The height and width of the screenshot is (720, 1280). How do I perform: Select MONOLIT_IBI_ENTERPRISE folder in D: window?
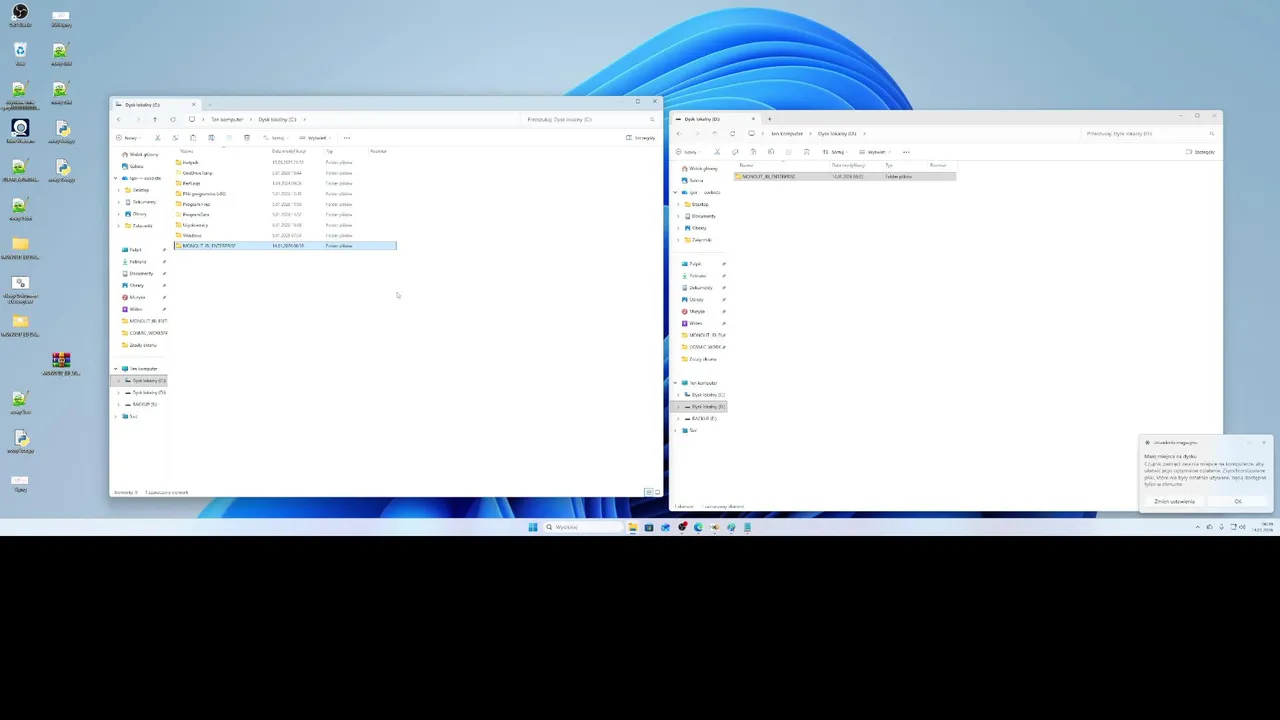click(845, 176)
